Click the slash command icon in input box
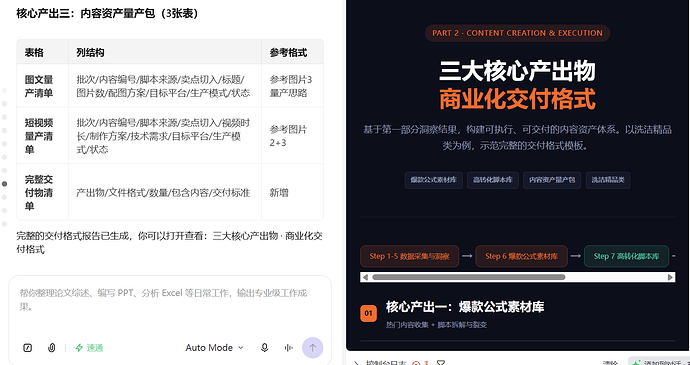This screenshot has height=365, width=690. (27, 348)
